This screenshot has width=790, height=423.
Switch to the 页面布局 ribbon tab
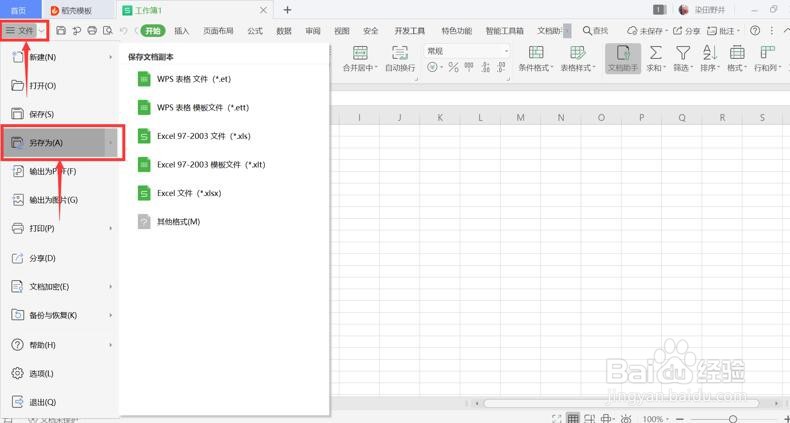(218, 31)
